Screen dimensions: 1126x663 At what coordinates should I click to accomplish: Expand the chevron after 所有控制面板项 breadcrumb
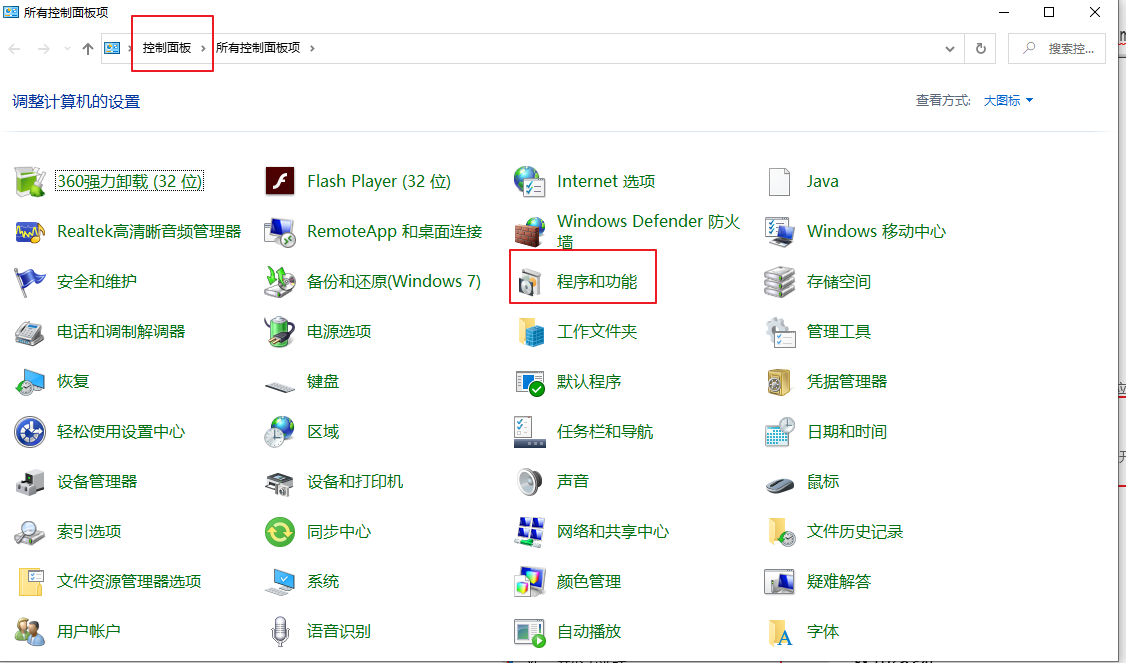(312, 48)
